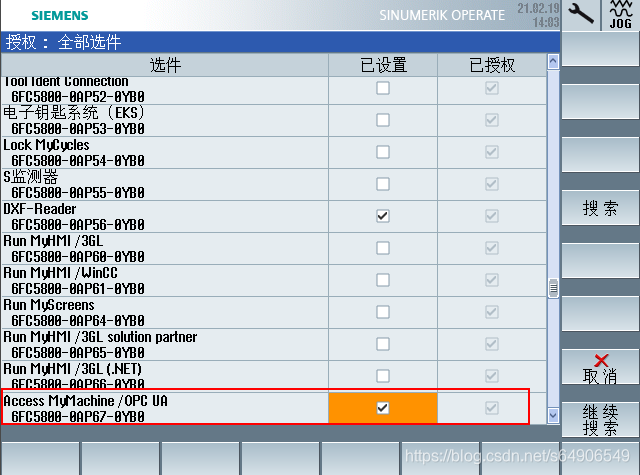The width and height of the screenshot is (640, 475).
Task: Enable Run MyHMI /3GL set checkbox
Action: pyautogui.click(x=382, y=248)
